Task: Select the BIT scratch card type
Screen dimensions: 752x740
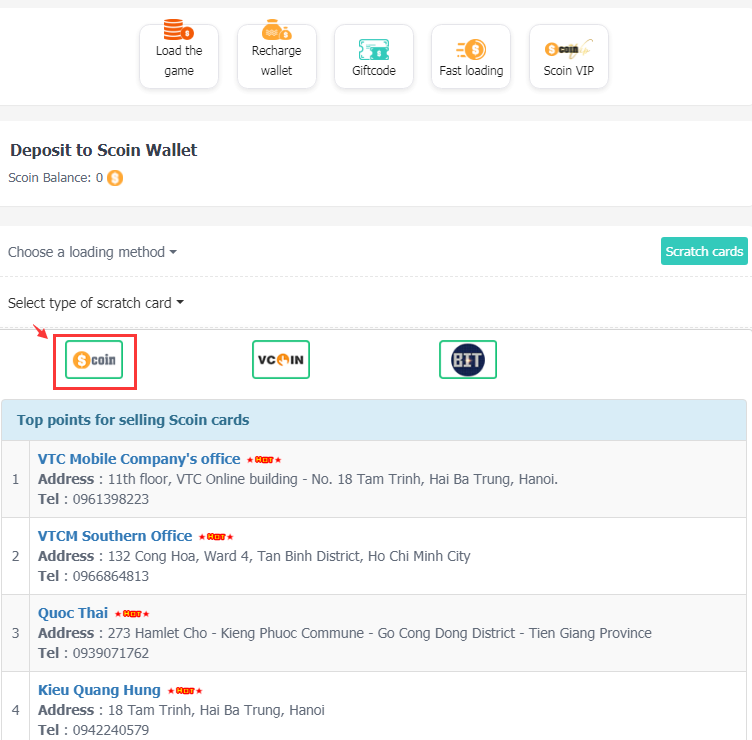Action: [x=468, y=360]
